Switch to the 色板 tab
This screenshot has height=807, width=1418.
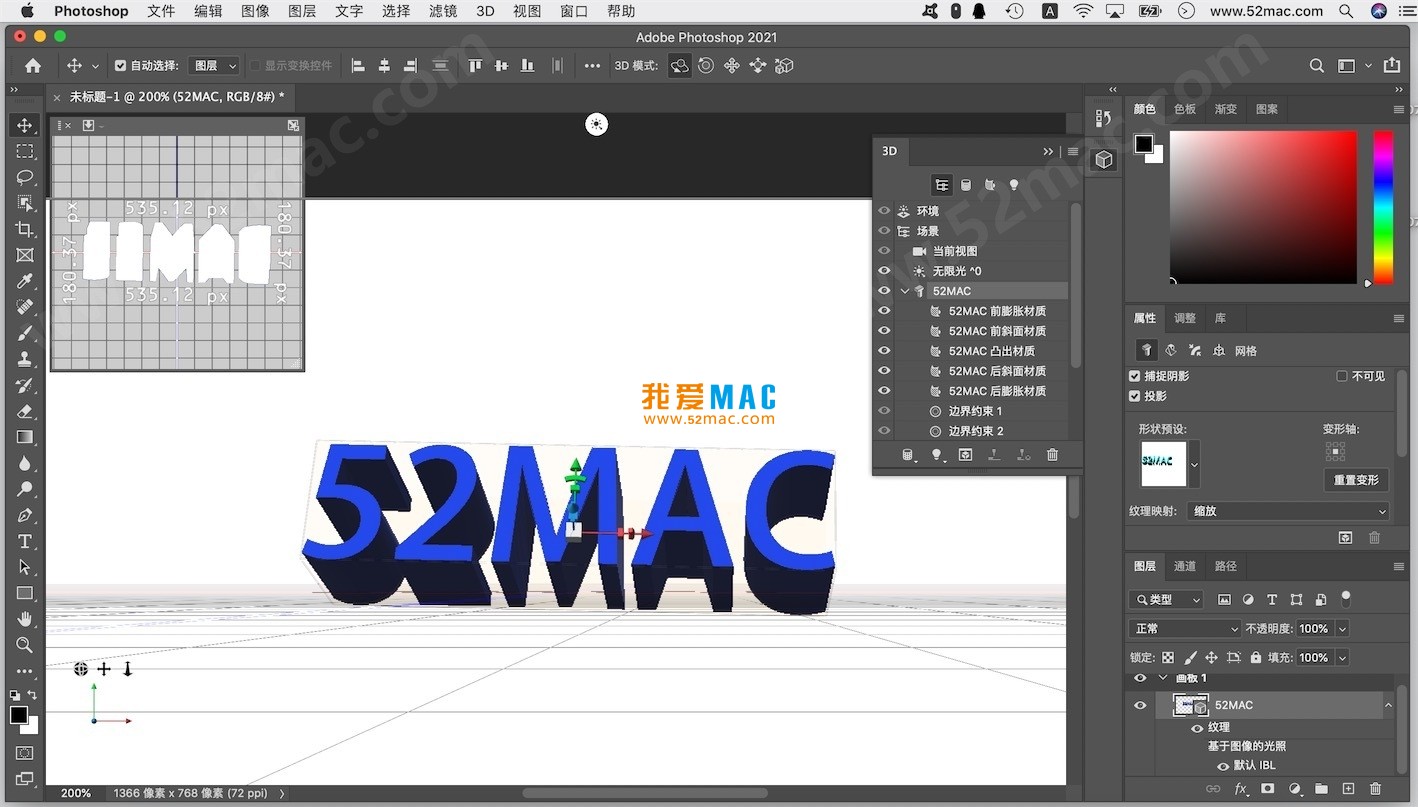[x=1185, y=109]
